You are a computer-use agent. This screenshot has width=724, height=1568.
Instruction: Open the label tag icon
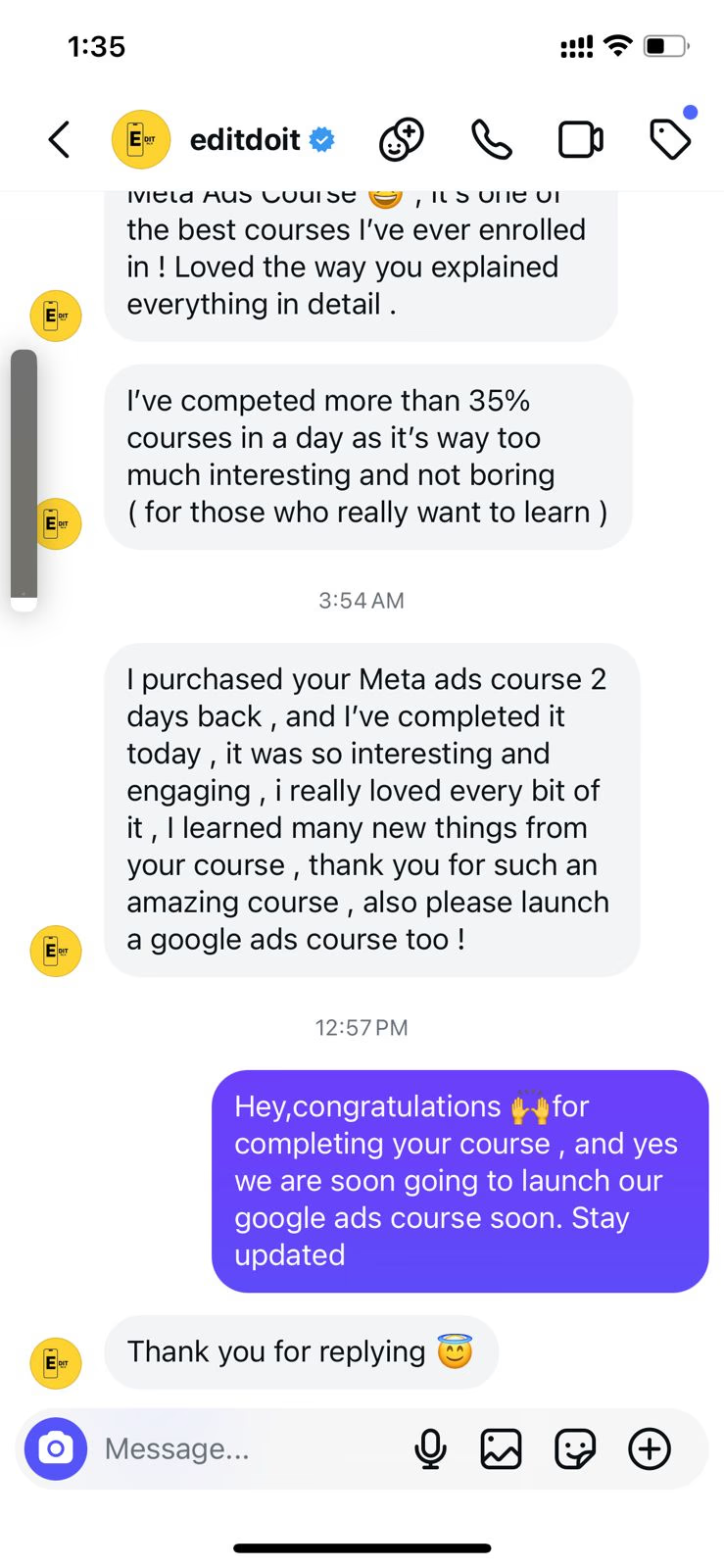point(670,140)
